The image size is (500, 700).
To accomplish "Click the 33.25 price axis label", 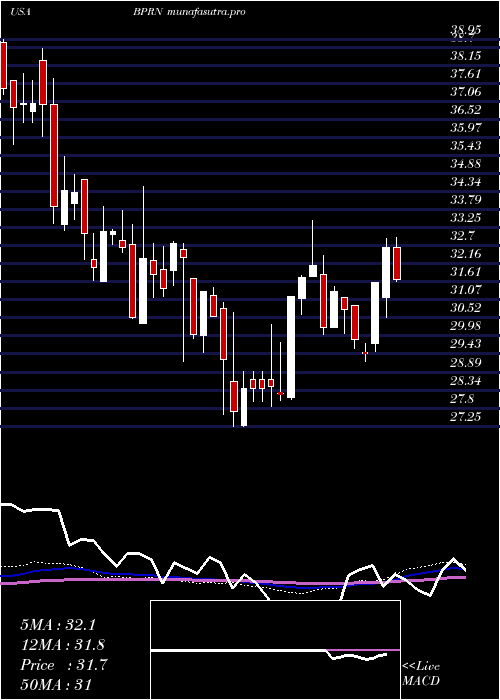I will [466, 218].
